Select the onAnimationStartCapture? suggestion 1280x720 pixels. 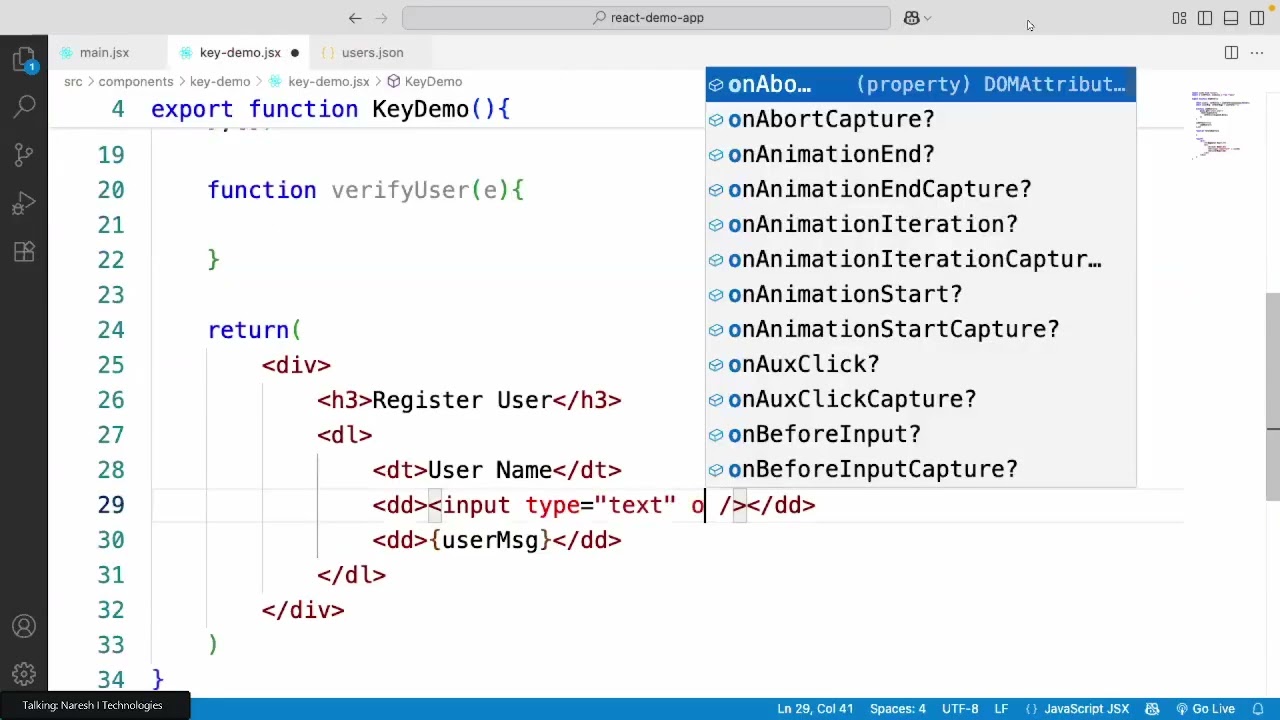[x=921, y=329]
